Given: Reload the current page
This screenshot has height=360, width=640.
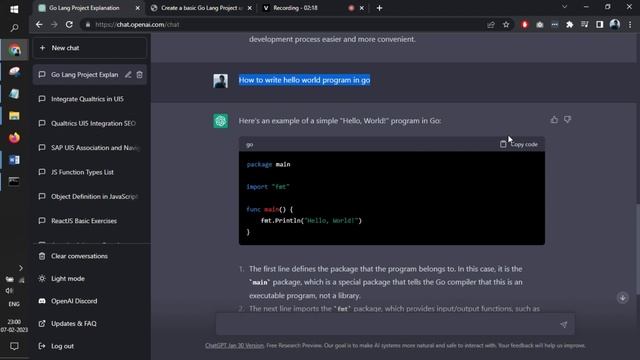Looking at the screenshot, I should [69, 24].
